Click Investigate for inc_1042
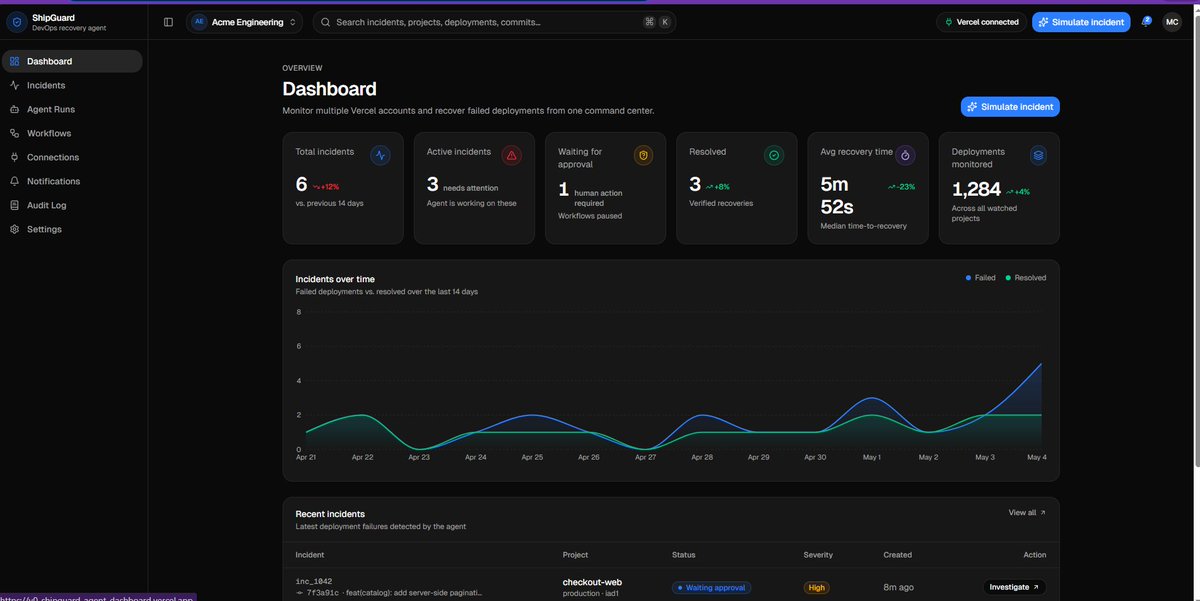 click(1014, 587)
